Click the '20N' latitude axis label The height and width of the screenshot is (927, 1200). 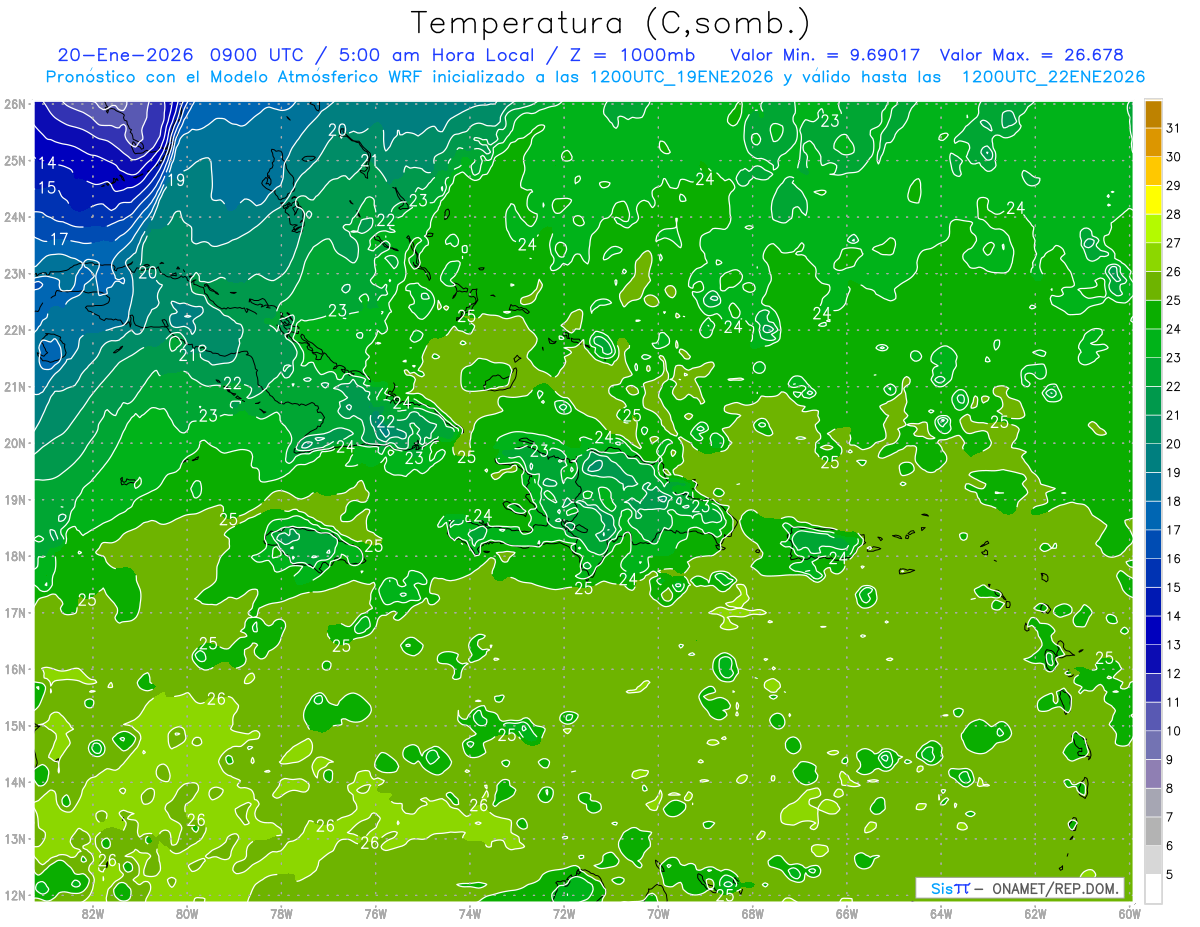15,443
